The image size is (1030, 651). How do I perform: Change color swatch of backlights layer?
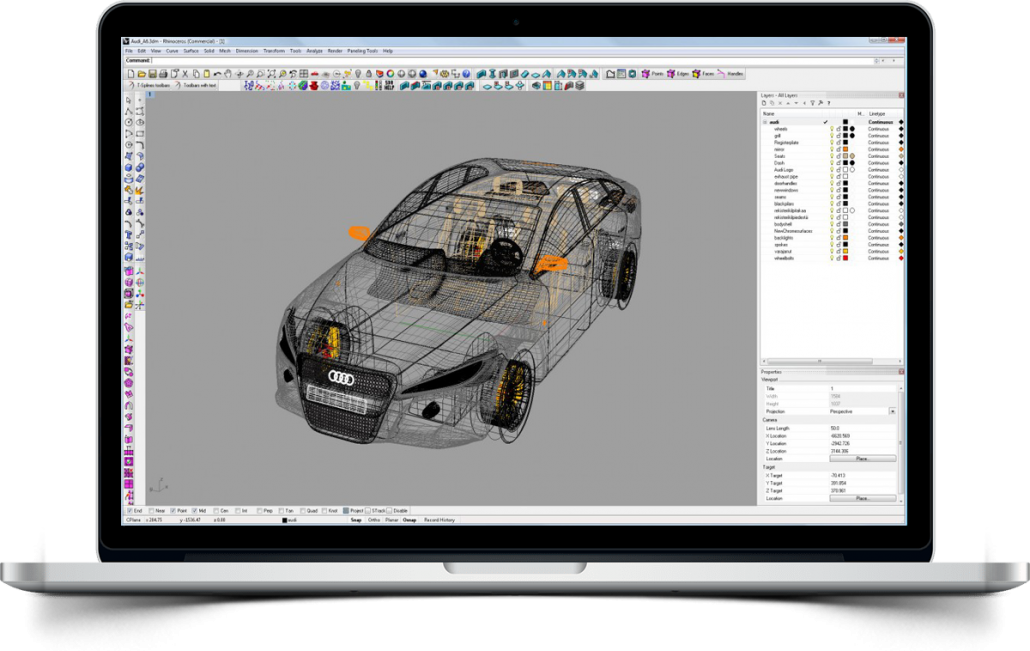tap(845, 238)
